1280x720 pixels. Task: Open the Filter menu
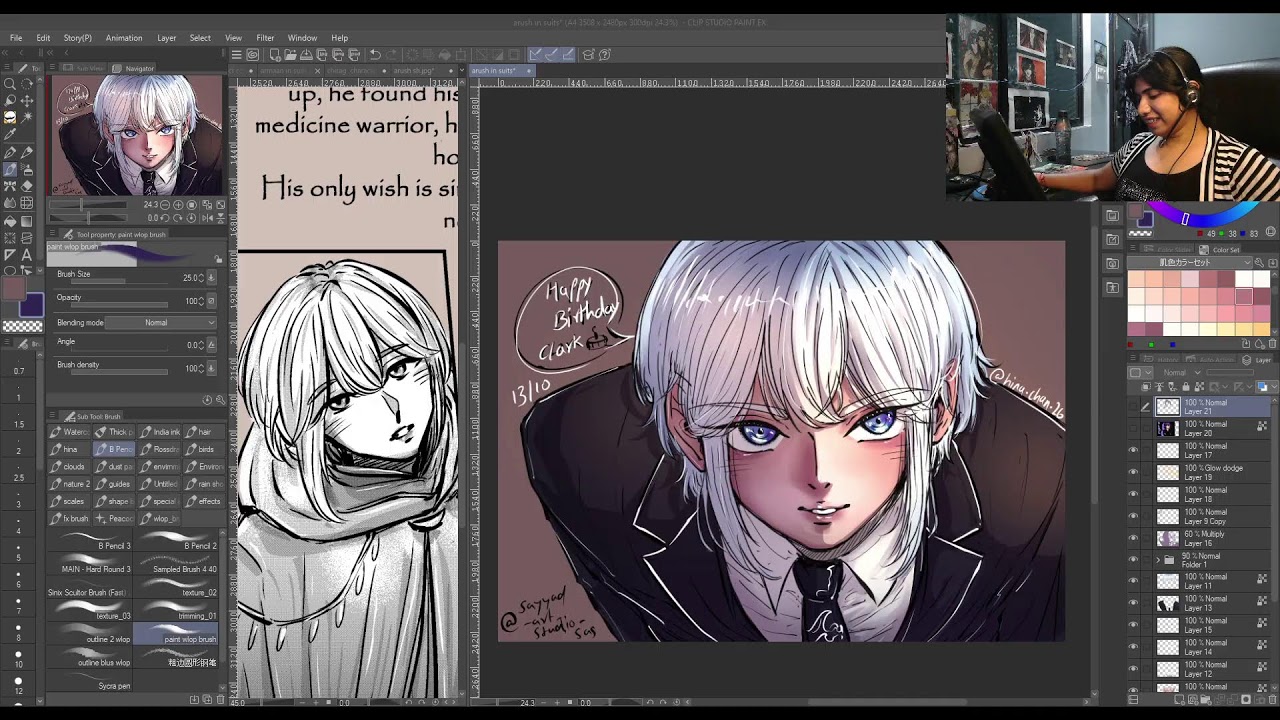click(265, 38)
